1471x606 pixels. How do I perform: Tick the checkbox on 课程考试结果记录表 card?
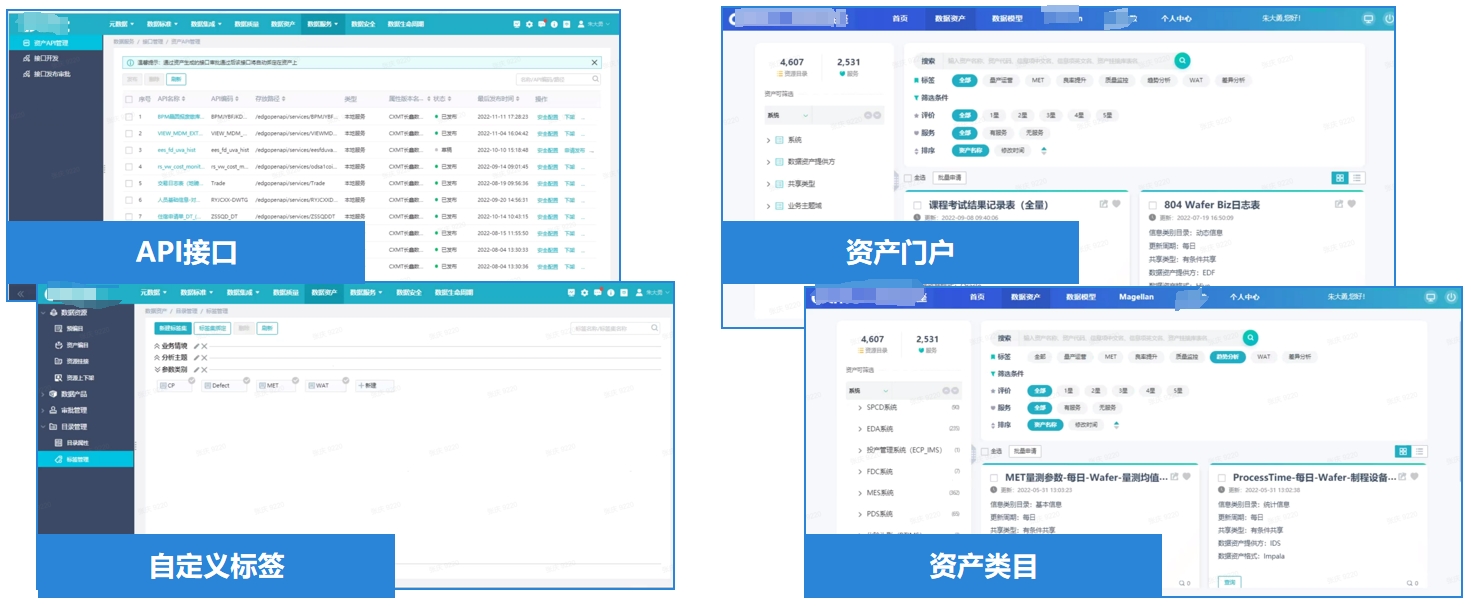click(x=917, y=205)
